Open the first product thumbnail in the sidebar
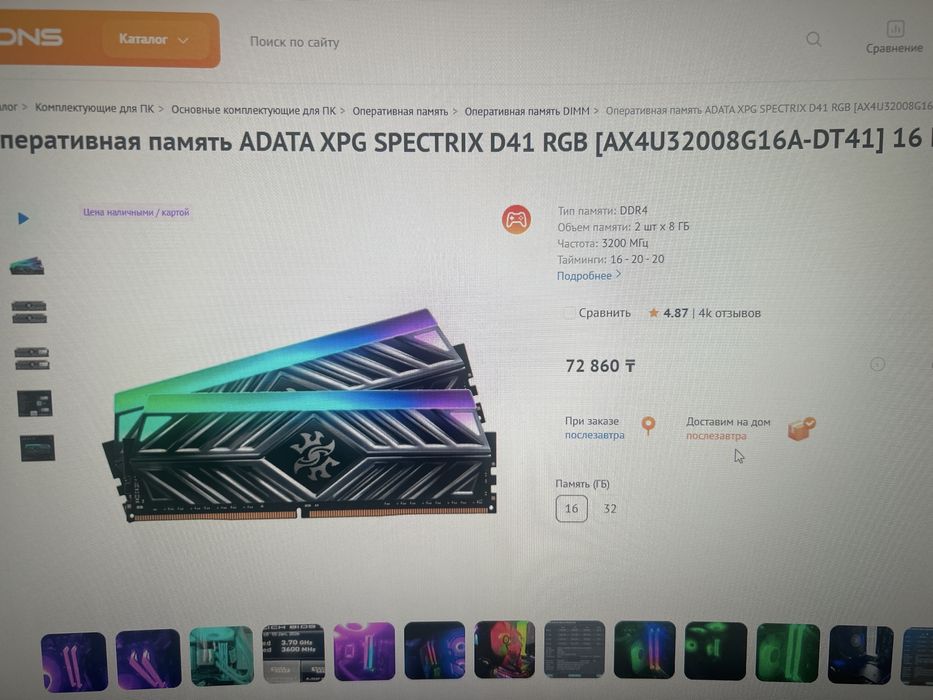Screen dimensions: 933x700 (x=27, y=266)
